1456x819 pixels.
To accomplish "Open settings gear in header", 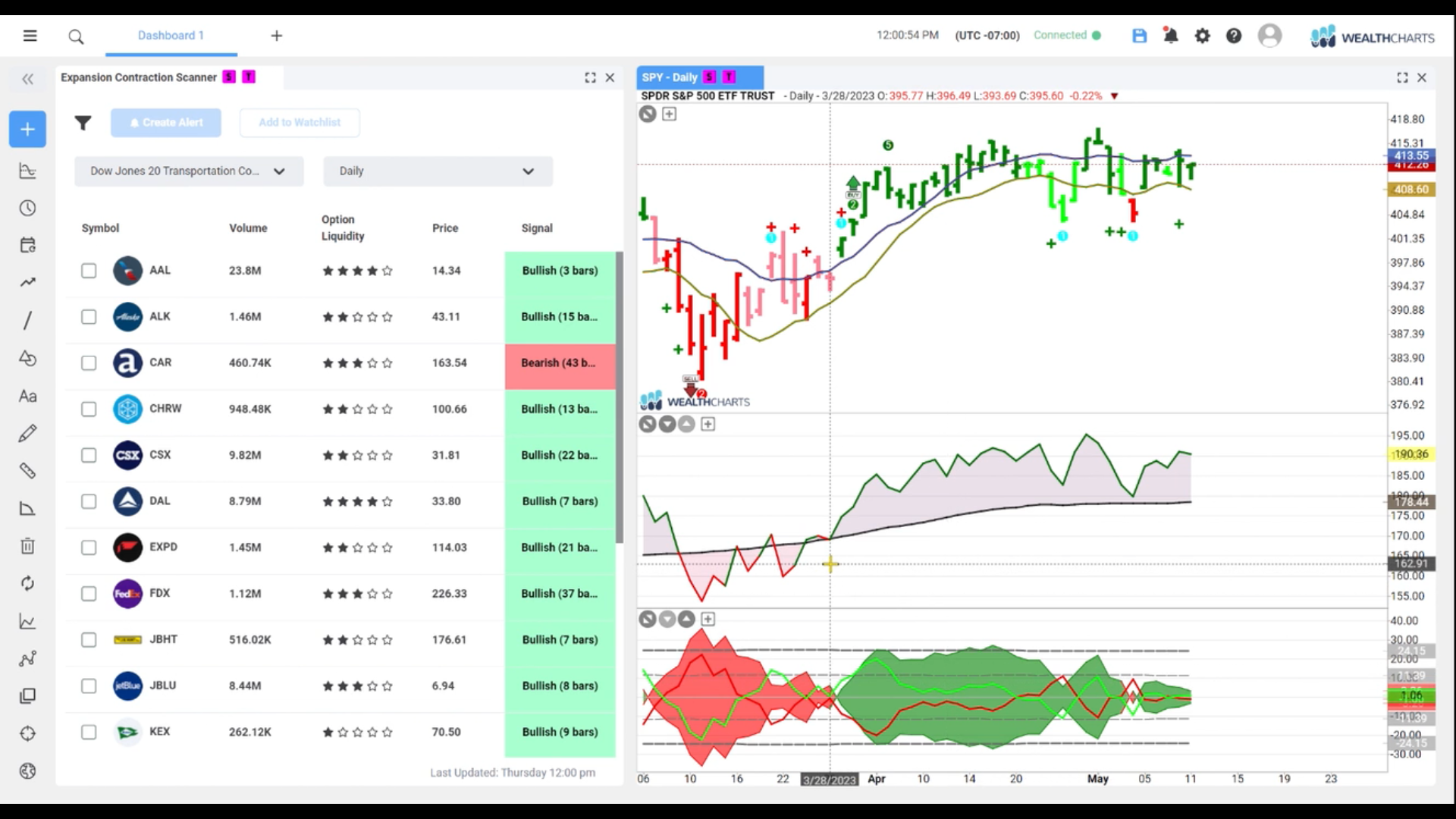I will [1203, 36].
